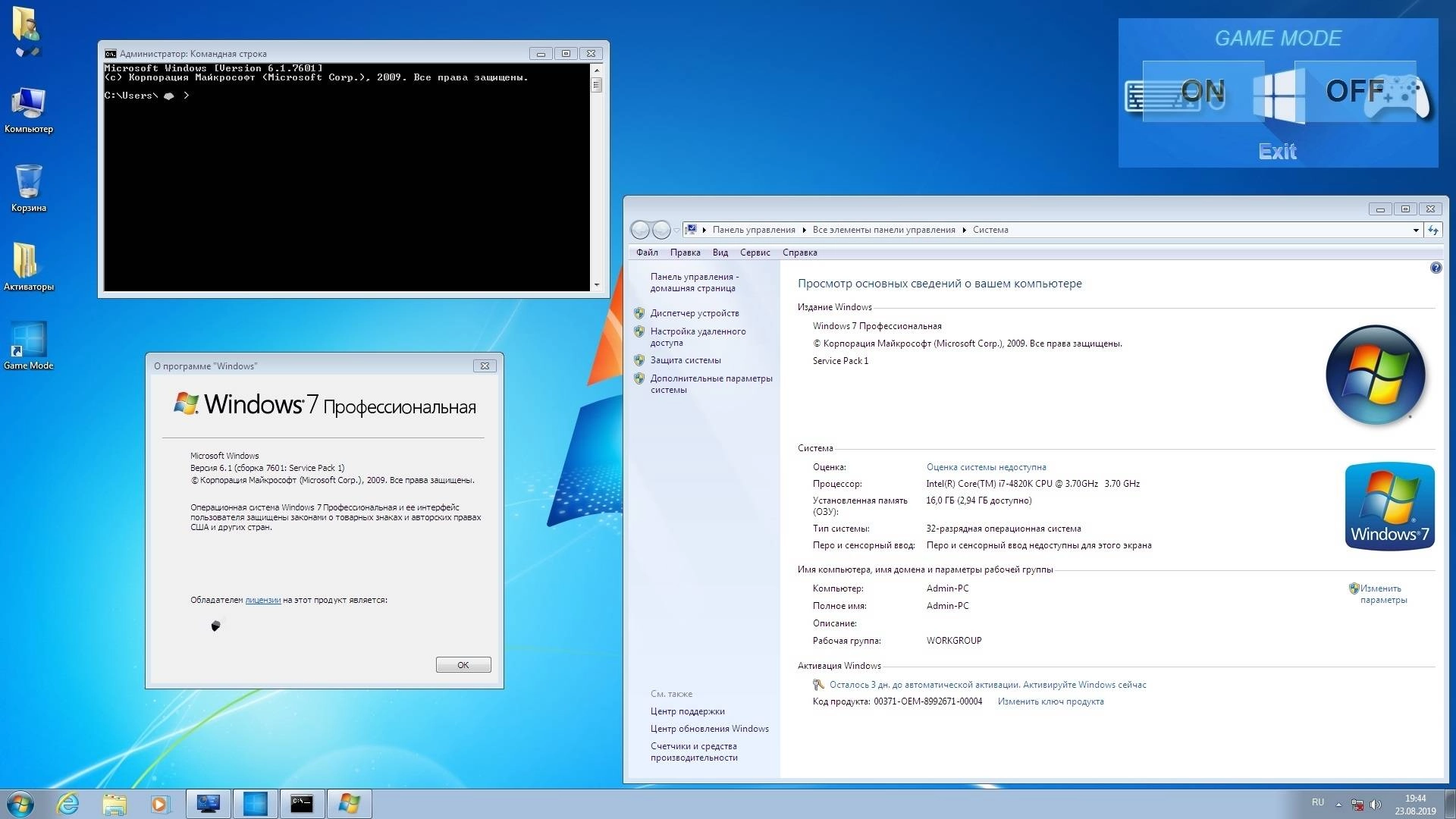Open Windows Media Player from the taskbar
Image resolution: width=1456 pixels, height=819 pixels.
click(160, 804)
